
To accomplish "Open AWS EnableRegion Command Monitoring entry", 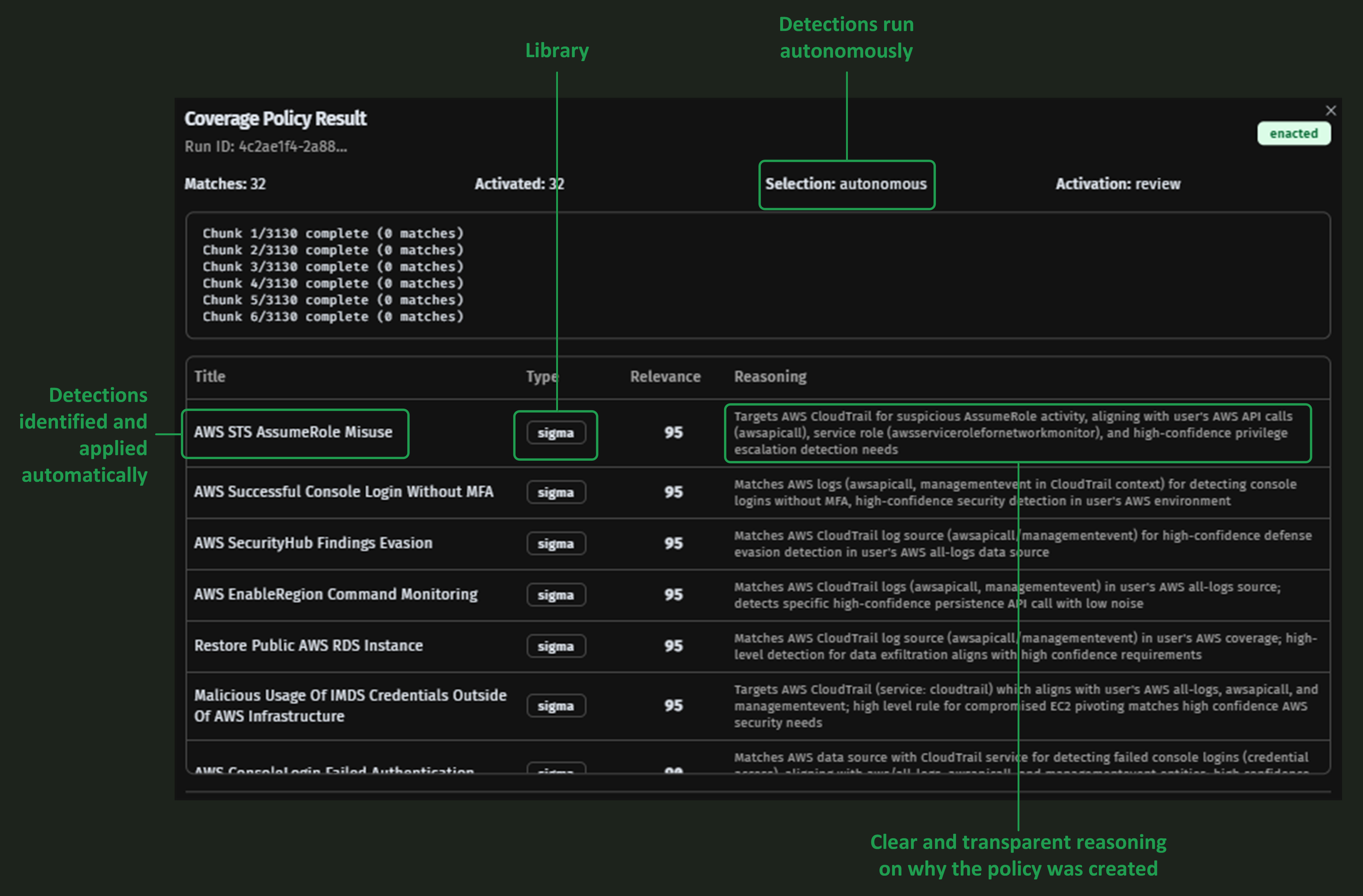I will (336, 594).
